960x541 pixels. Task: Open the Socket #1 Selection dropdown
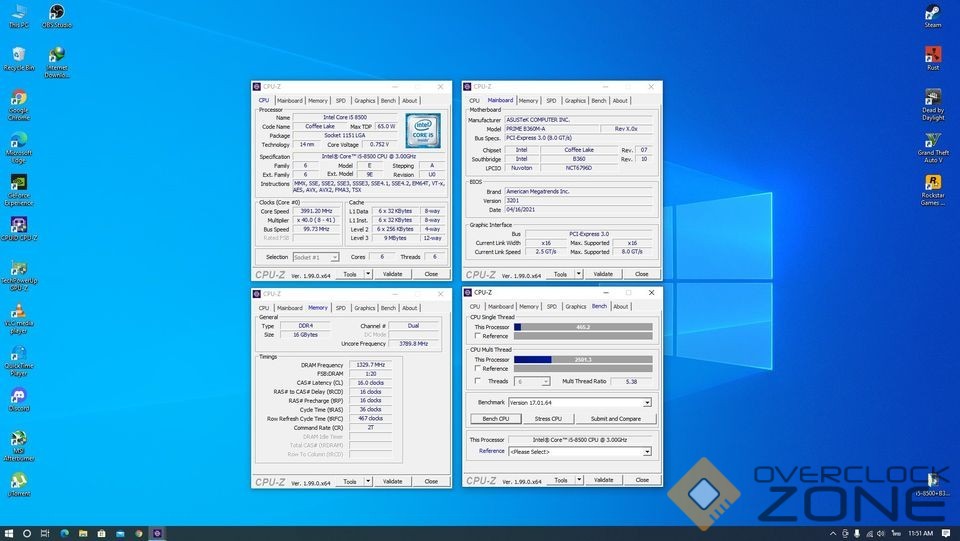pyautogui.click(x=335, y=257)
